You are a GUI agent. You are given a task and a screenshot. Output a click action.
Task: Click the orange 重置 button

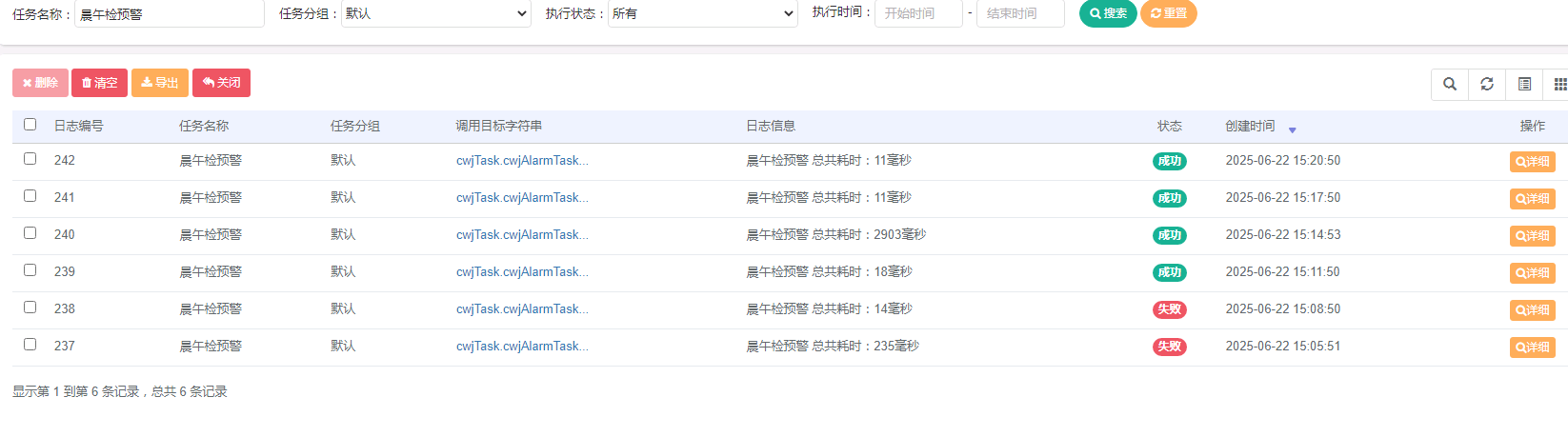(x=1168, y=13)
